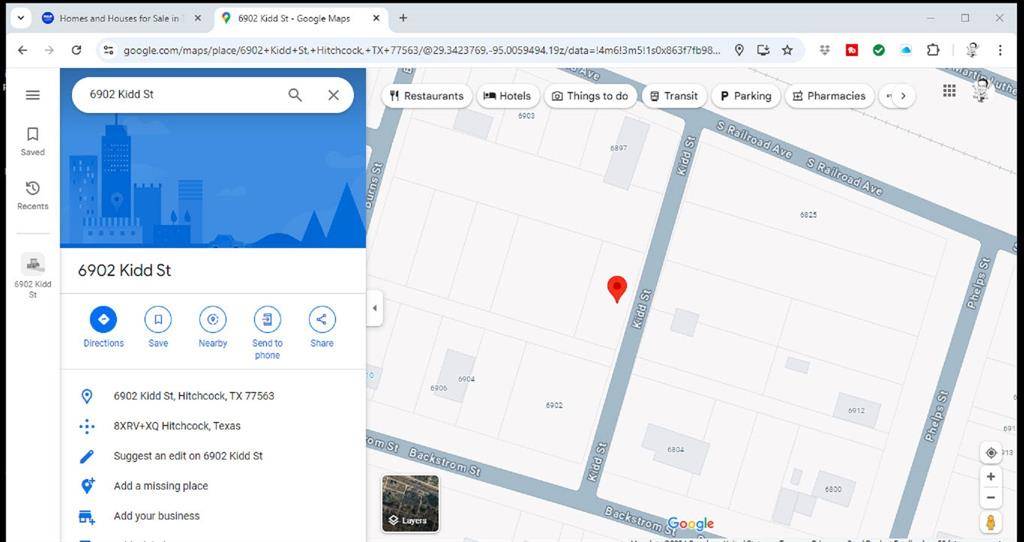Save this place
The image size is (1024, 542).
pyautogui.click(x=158, y=327)
